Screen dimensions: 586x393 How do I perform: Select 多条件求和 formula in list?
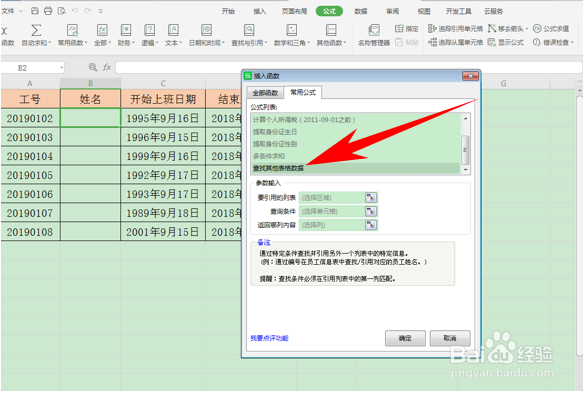pos(356,156)
